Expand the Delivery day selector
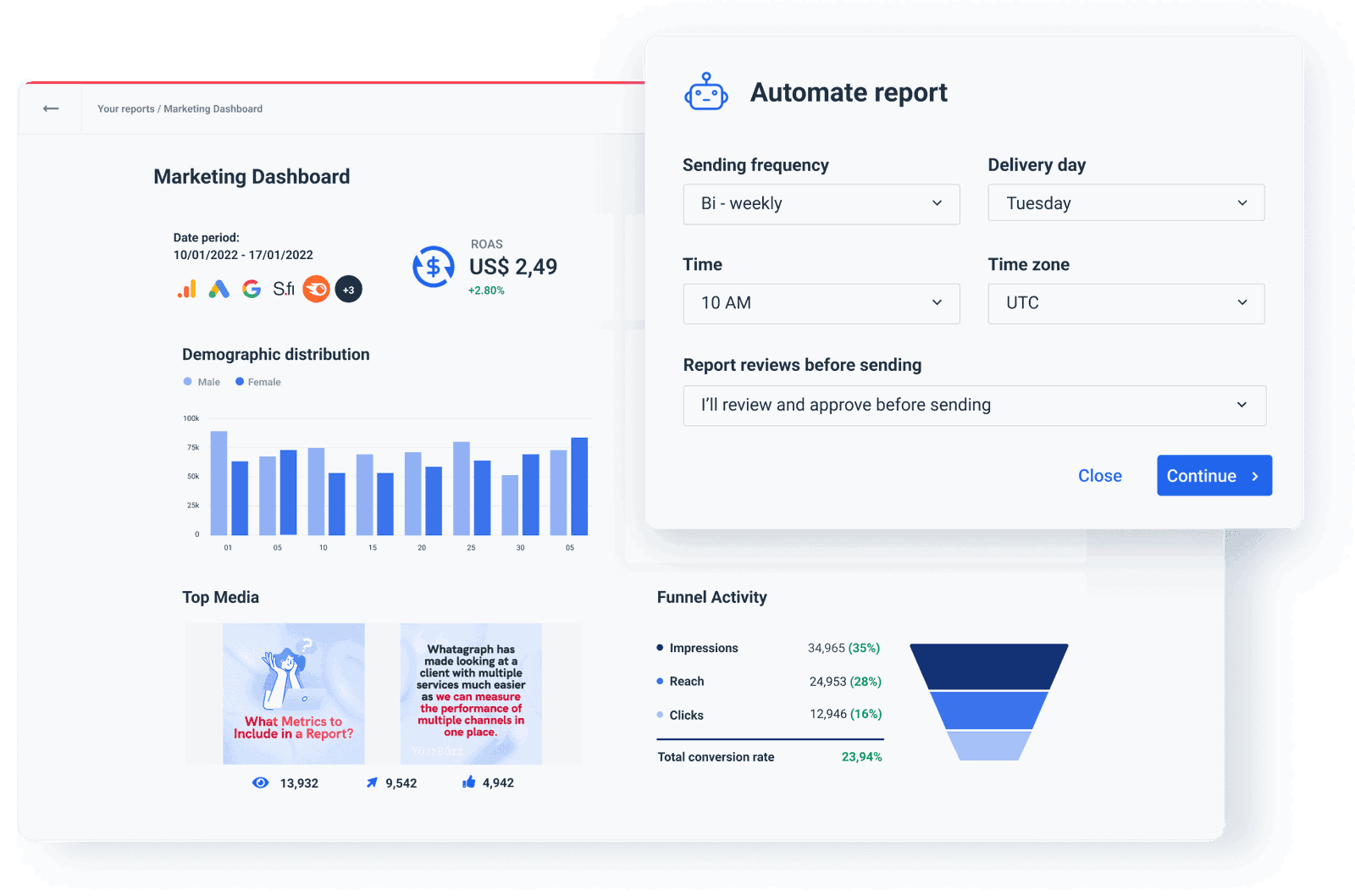The width and height of the screenshot is (1355, 896). pyautogui.click(x=1125, y=202)
